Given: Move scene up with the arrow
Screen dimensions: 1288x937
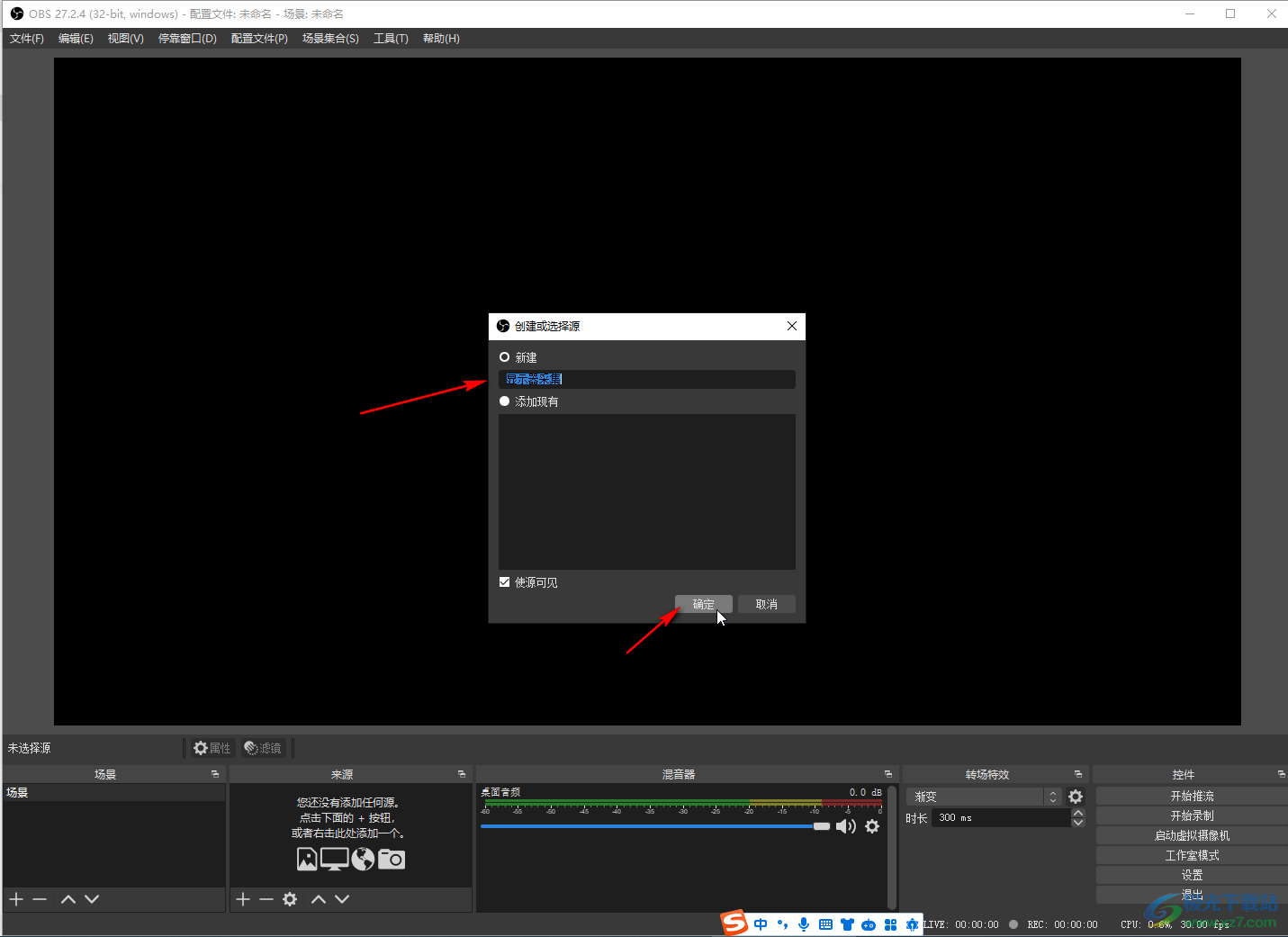Looking at the screenshot, I should 68,899.
